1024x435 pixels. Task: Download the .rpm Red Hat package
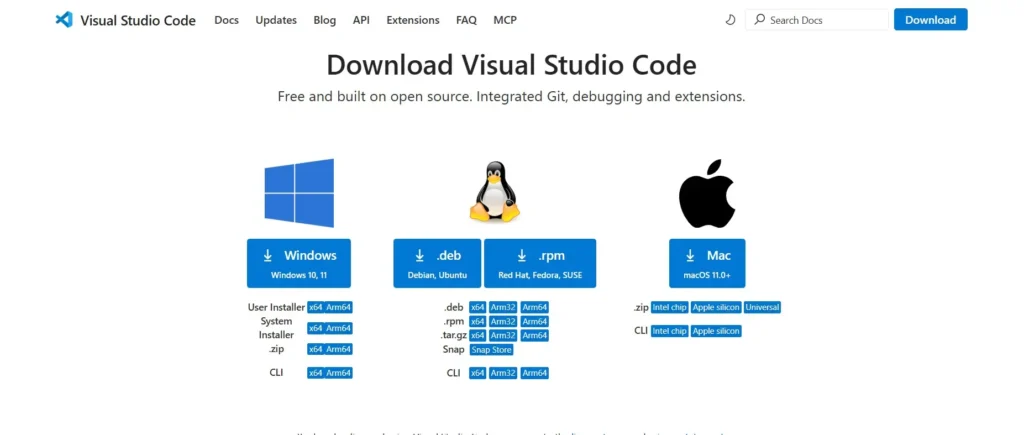pyautogui.click(x=540, y=263)
